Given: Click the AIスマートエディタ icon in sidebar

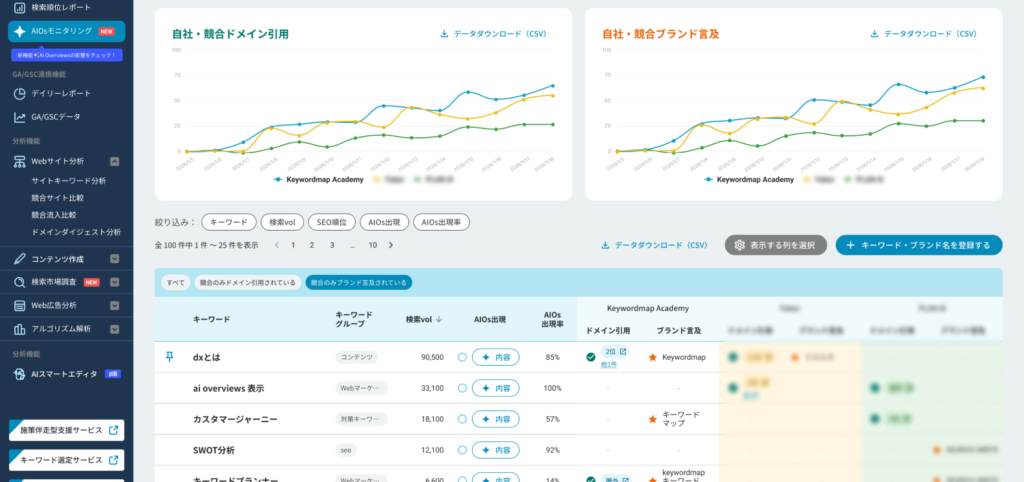Looking at the screenshot, I should [19, 374].
